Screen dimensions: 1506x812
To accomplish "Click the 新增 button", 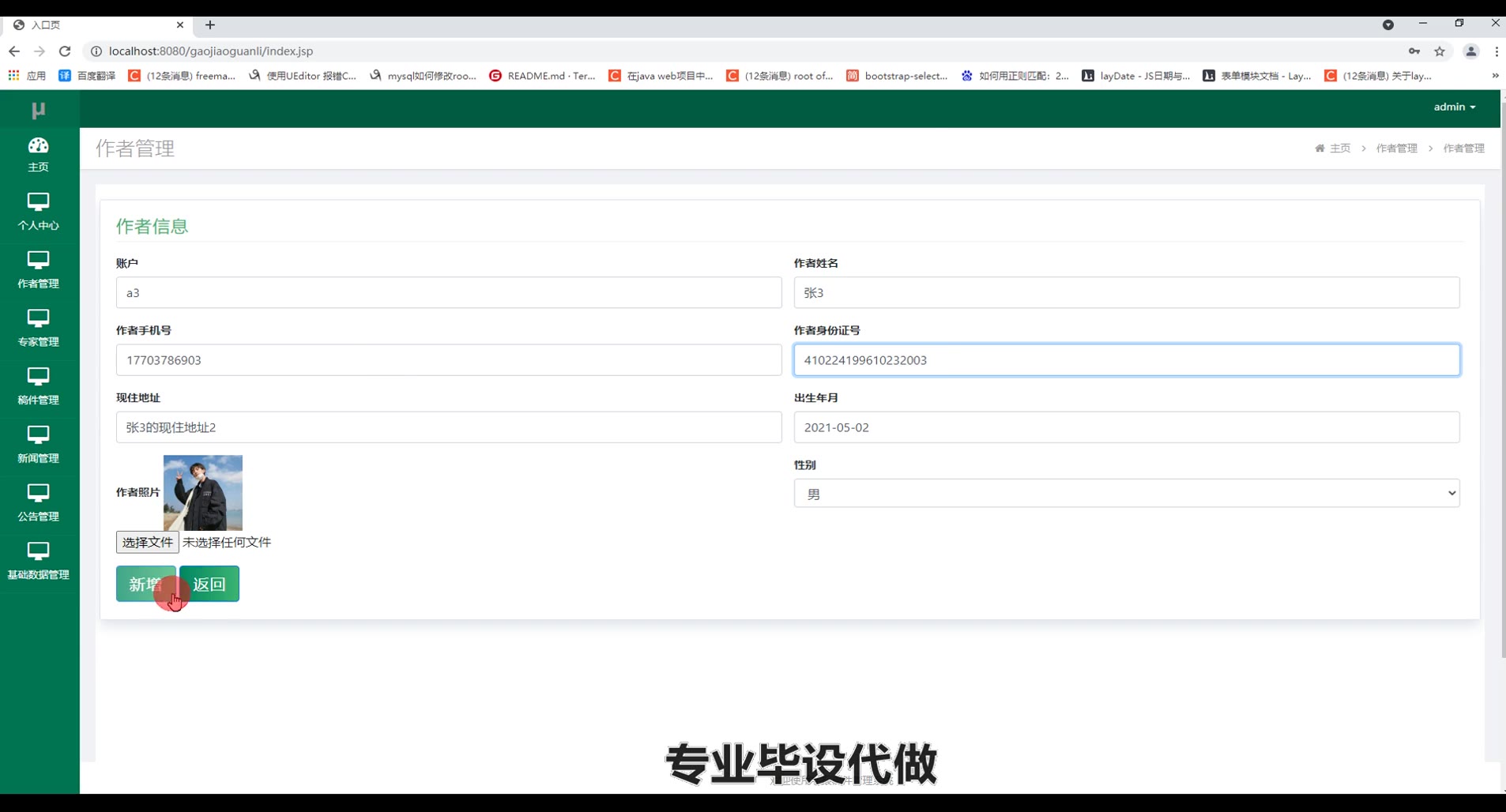I will [x=145, y=584].
